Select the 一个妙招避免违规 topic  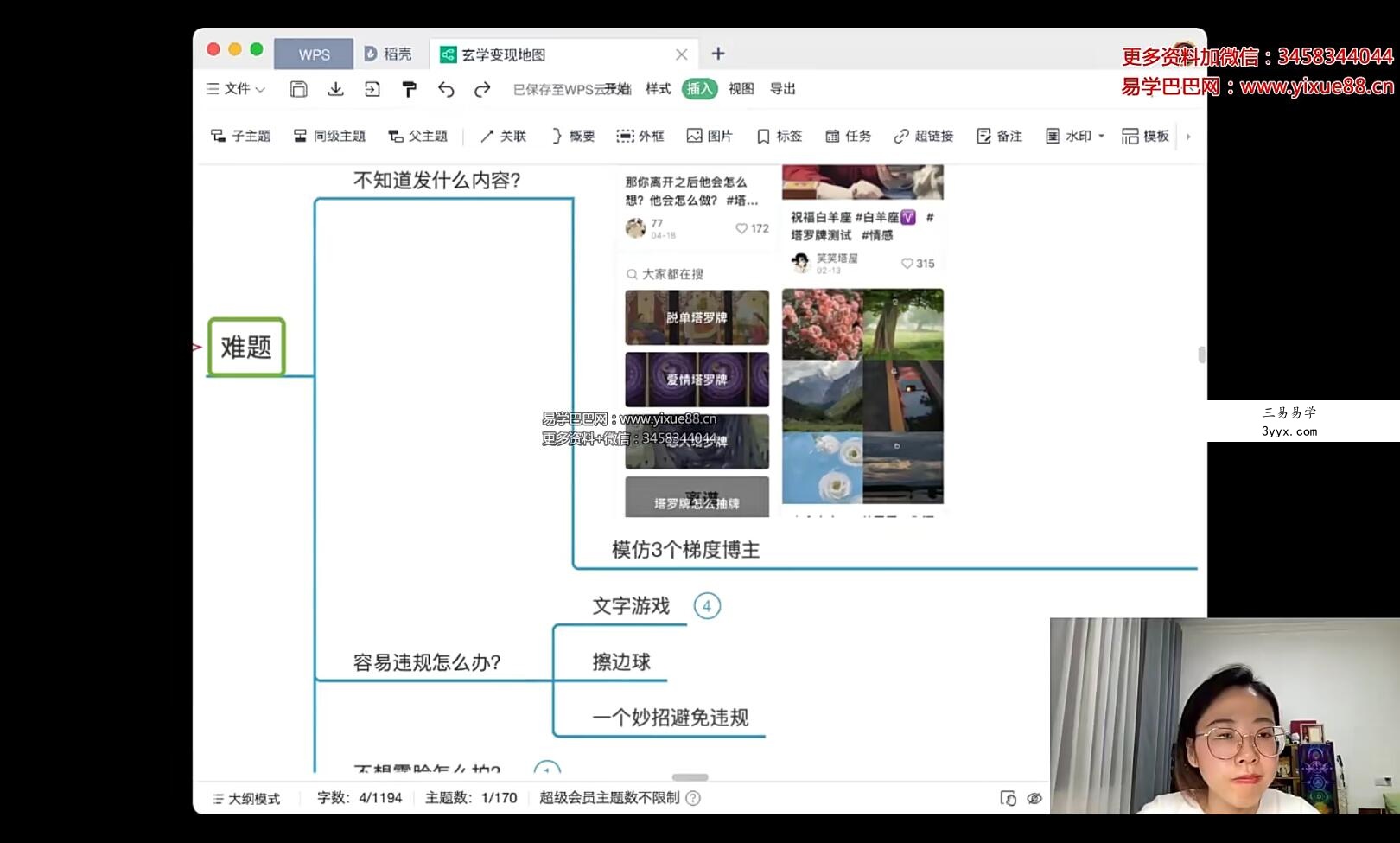(670, 718)
